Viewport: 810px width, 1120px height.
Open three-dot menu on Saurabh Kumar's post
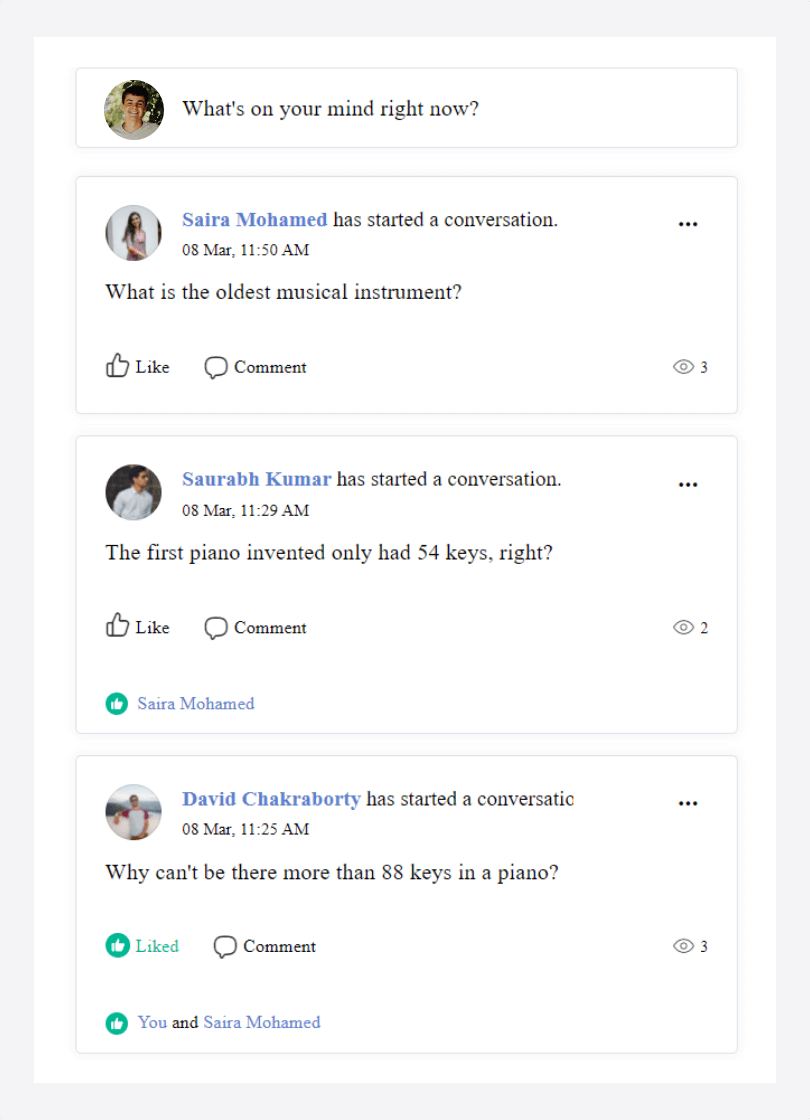tap(688, 484)
